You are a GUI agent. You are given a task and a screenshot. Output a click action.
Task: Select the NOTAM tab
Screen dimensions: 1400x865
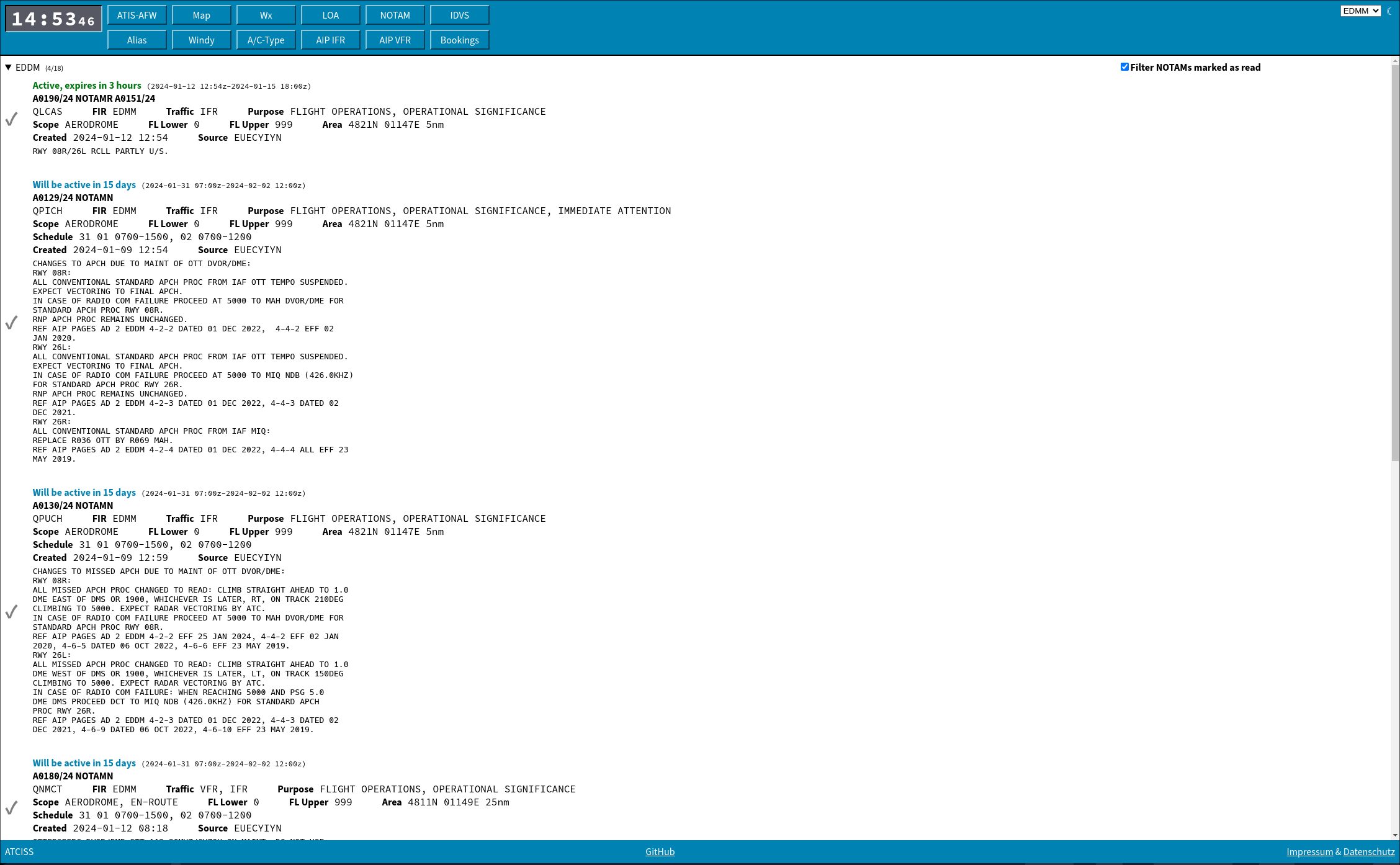395,16
